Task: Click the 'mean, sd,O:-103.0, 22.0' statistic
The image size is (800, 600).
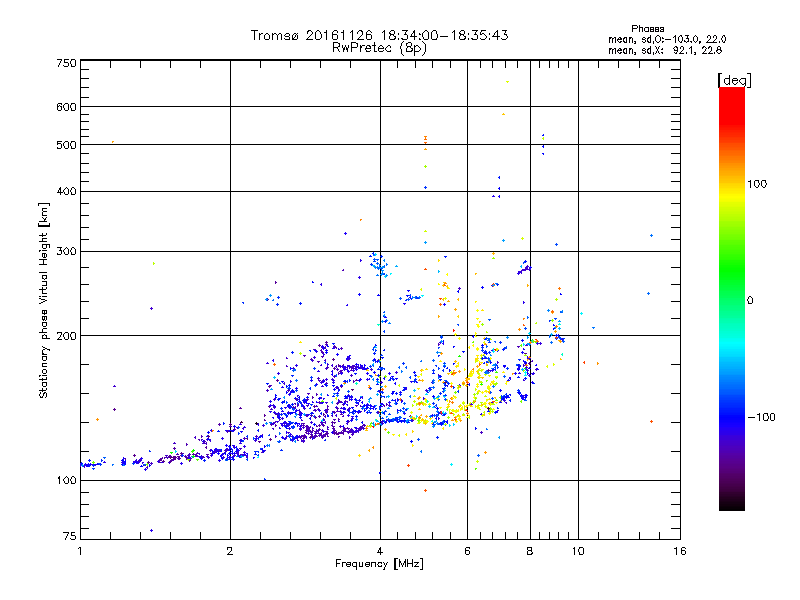Action: point(667,39)
